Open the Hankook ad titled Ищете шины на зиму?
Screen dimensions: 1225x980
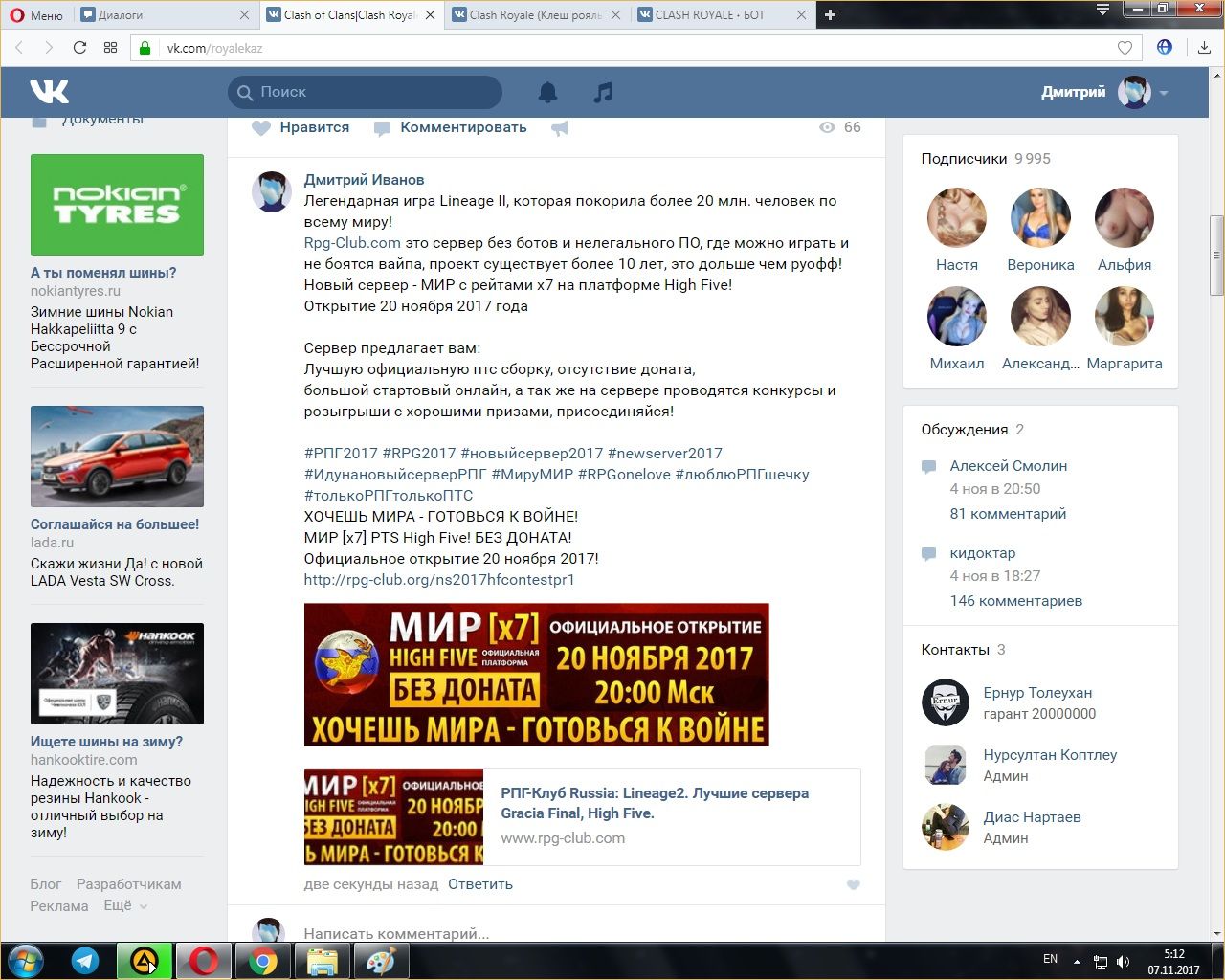106,742
